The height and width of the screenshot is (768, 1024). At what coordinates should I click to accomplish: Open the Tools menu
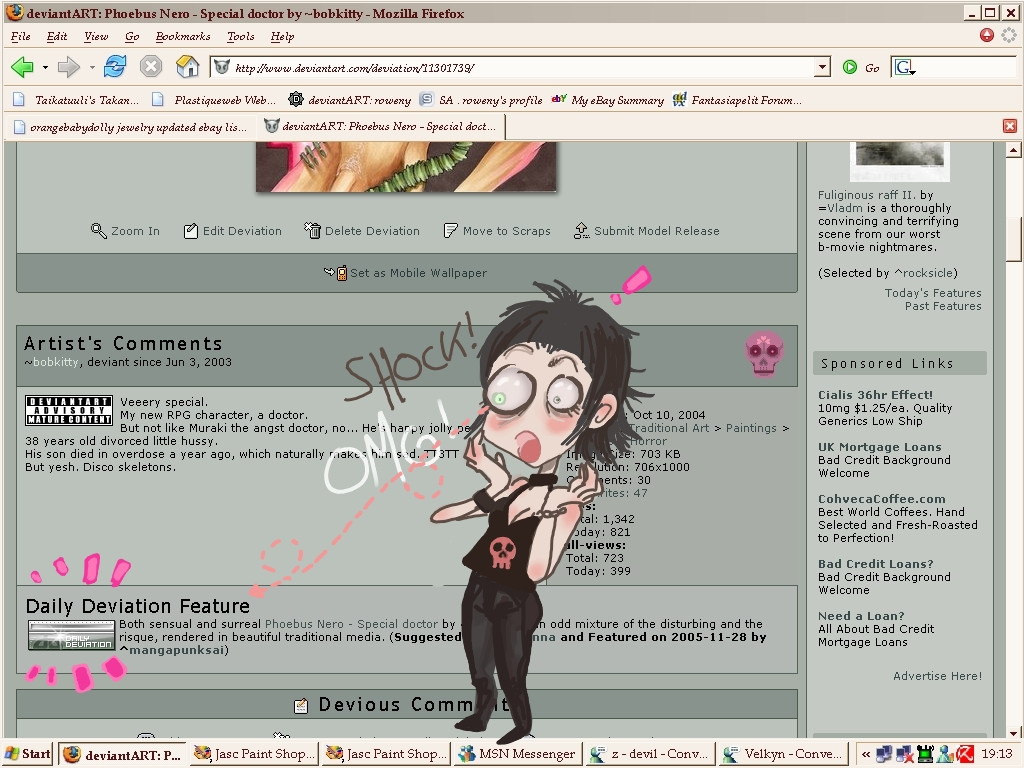[x=240, y=37]
